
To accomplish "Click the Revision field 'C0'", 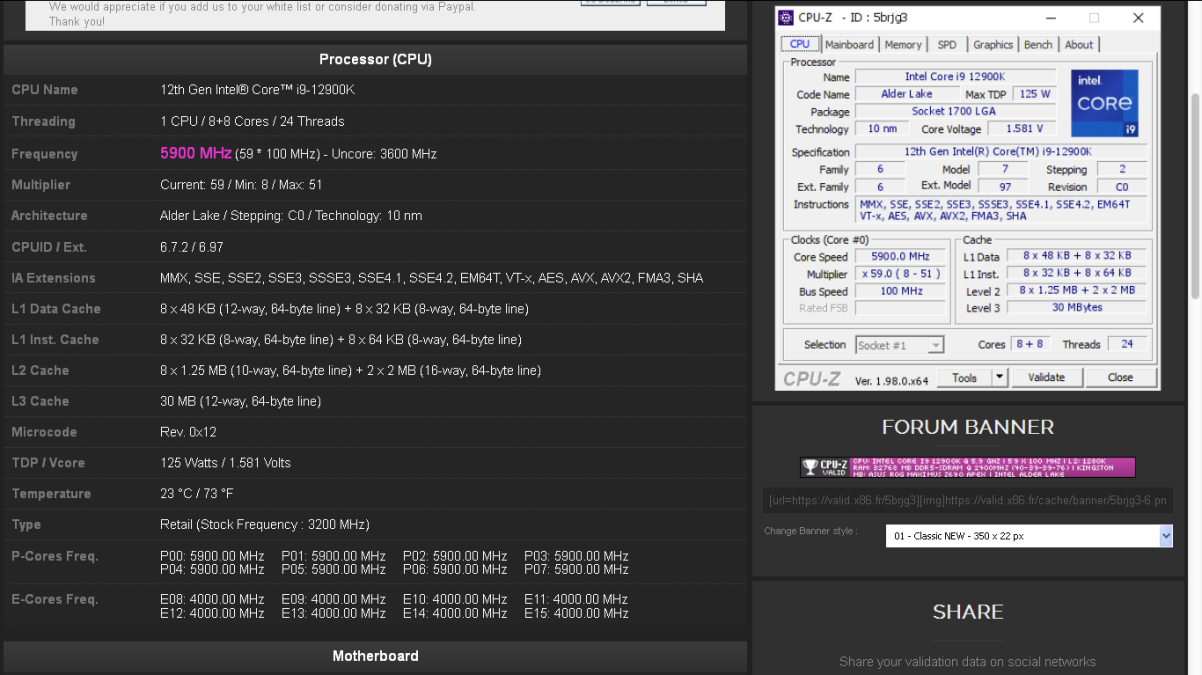I will pyautogui.click(x=1122, y=187).
